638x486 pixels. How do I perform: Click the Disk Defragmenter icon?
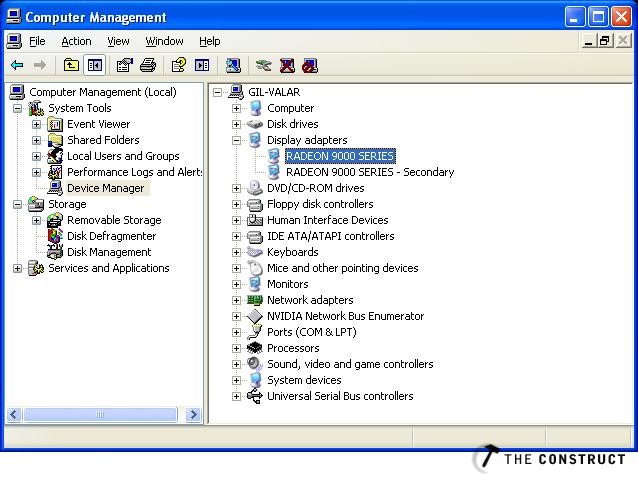click(55, 236)
